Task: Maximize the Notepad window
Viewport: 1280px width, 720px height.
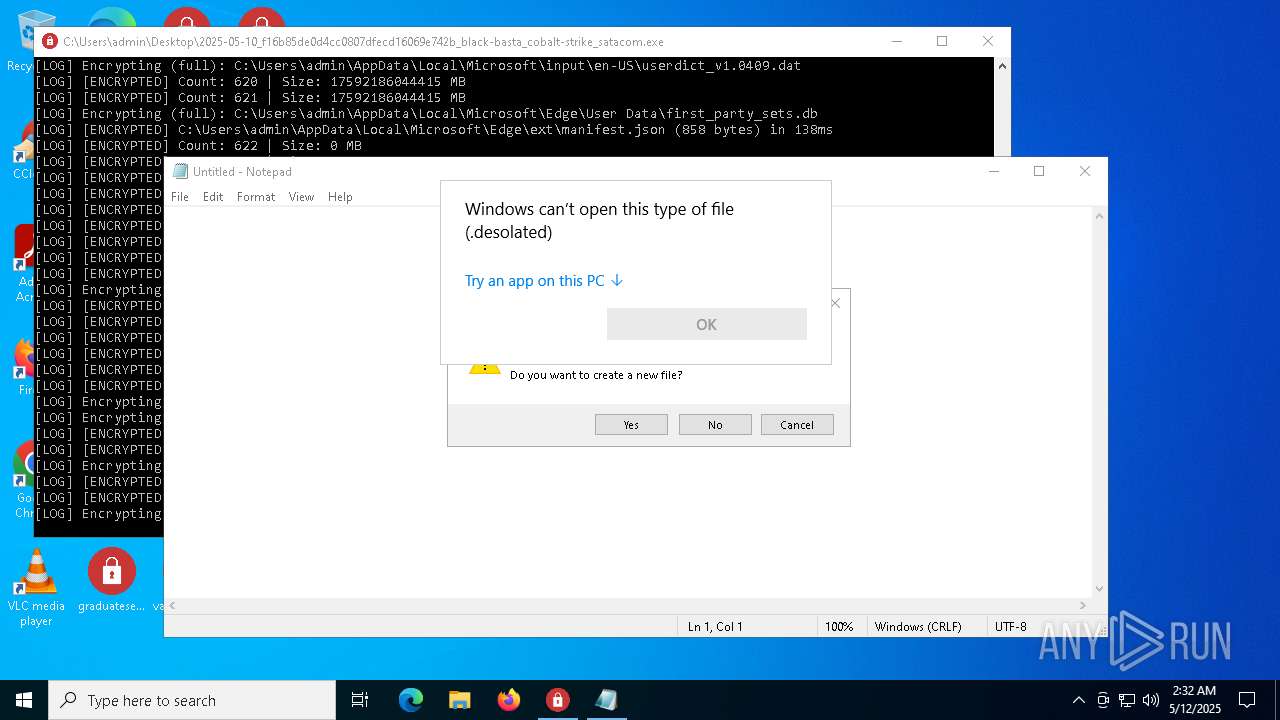Action: (1039, 171)
